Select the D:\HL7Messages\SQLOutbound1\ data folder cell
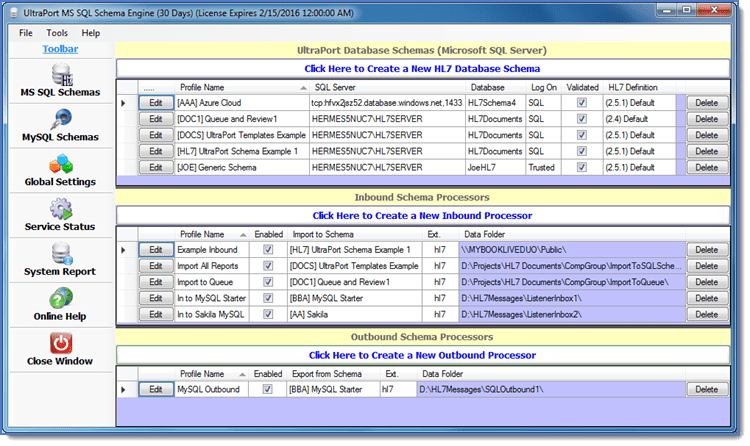 551,390
